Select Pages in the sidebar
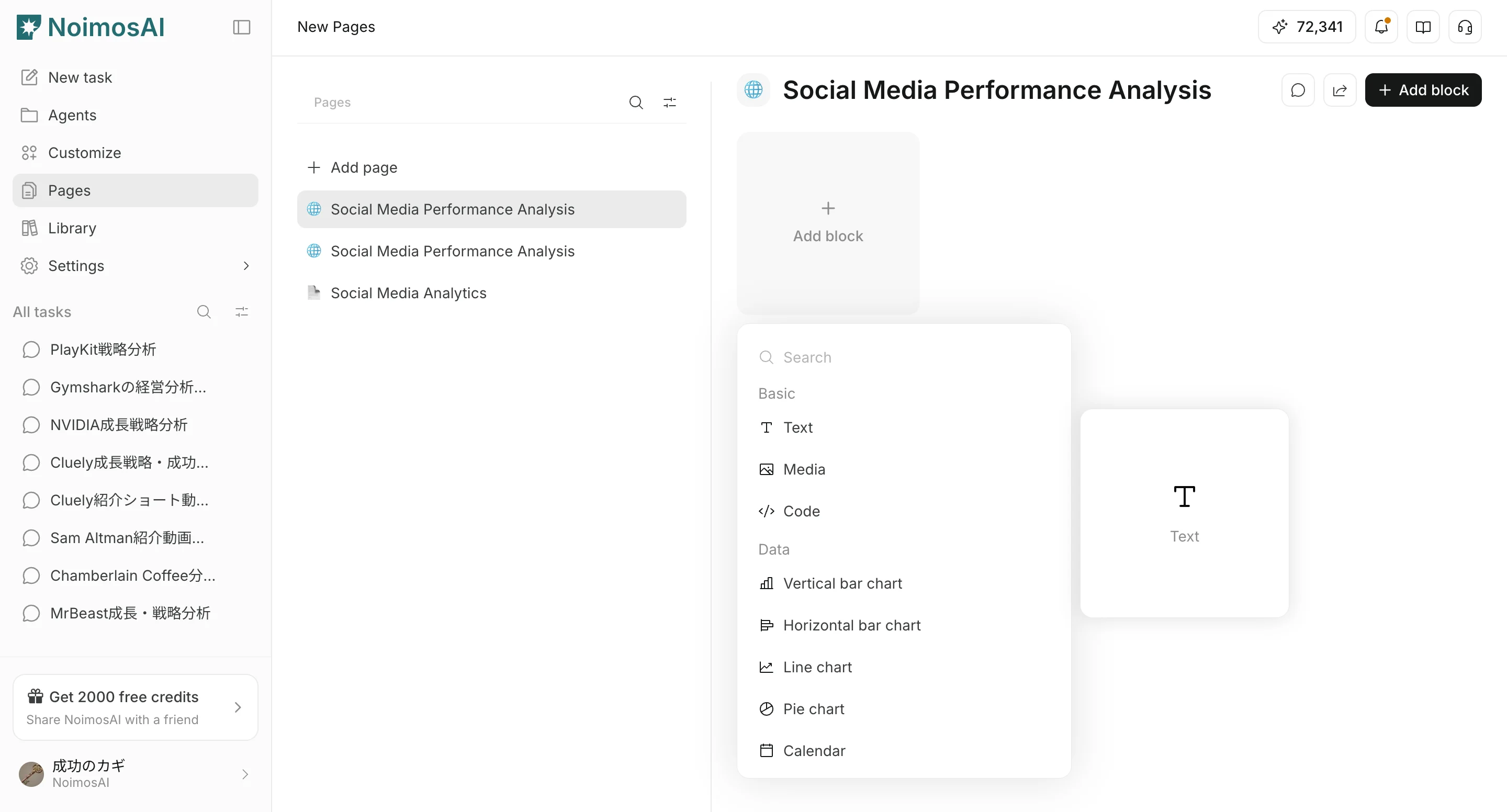The width and height of the screenshot is (1507, 812). pos(136,190)
